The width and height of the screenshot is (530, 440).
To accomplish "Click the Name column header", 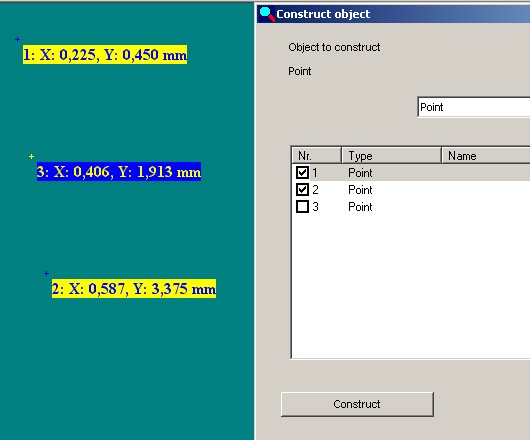I will point(486,155).
